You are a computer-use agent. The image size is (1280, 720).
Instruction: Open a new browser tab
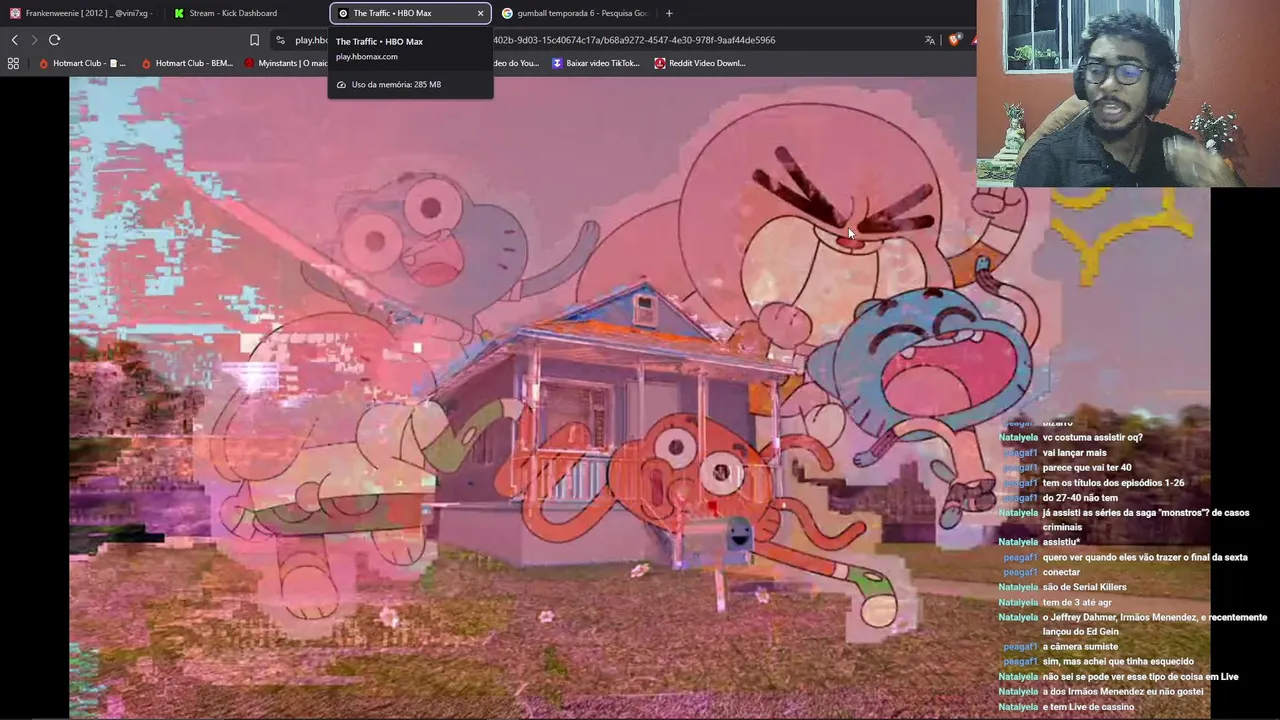tap(669, 13)
